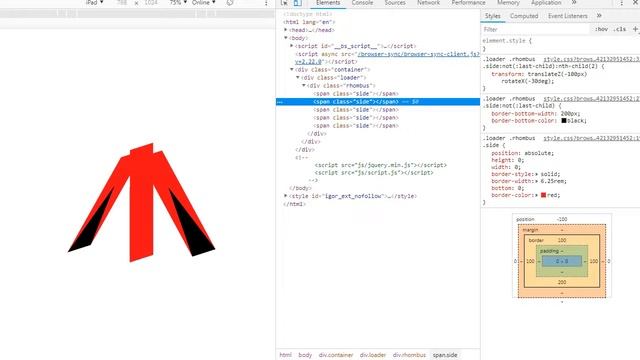Open the Online throttling dropdown

pyautogui.click(x=204, y=3)
